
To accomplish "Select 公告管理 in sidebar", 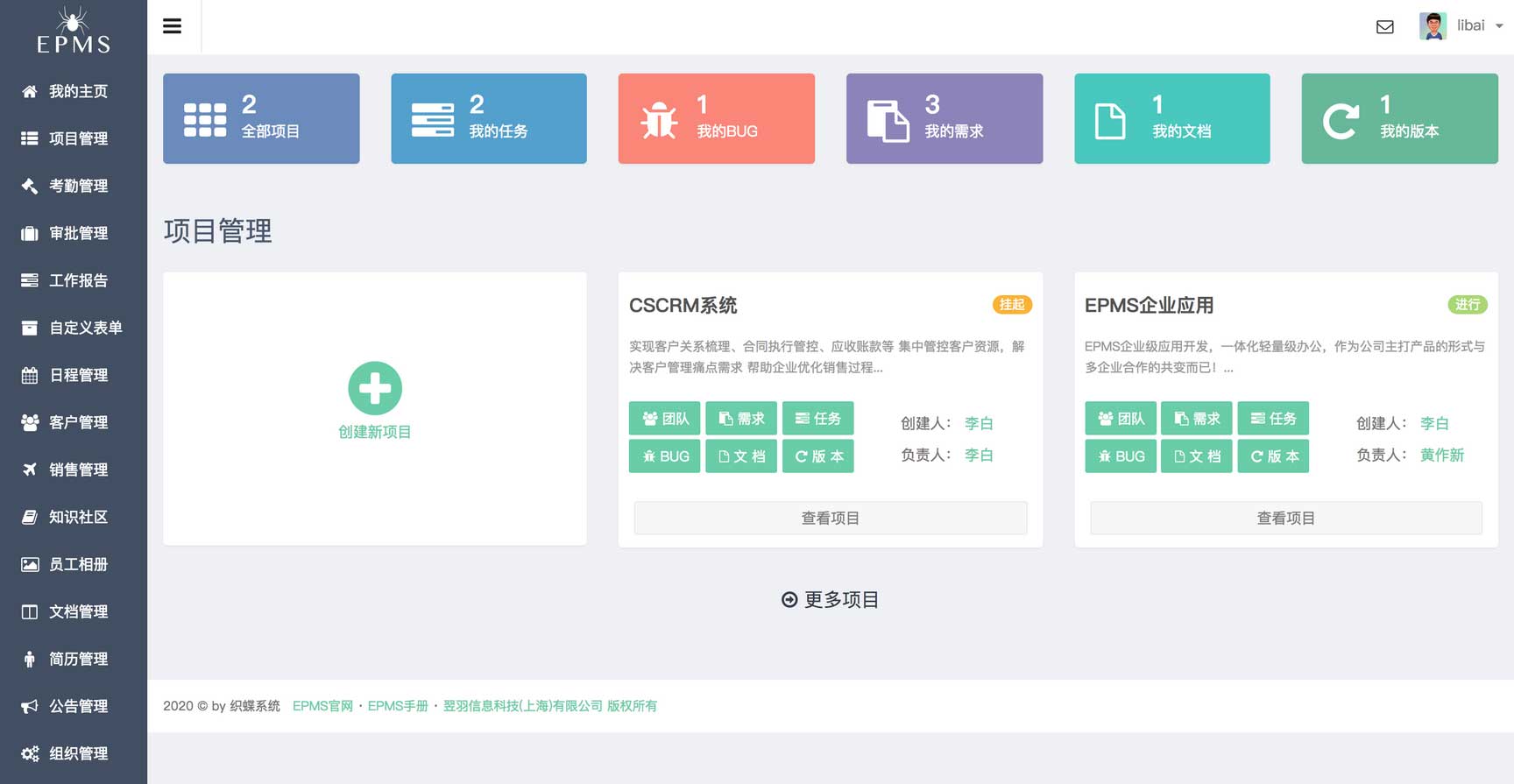I will tap(74, 706).
